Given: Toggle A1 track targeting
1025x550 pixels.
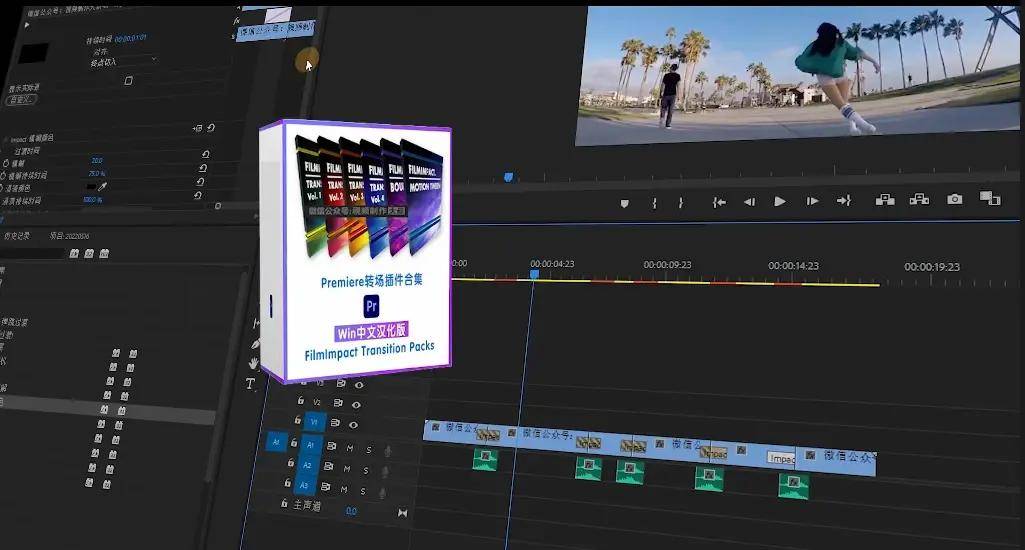Looking at the screenshot, I should pyautogui.click(x=311, y=445).
